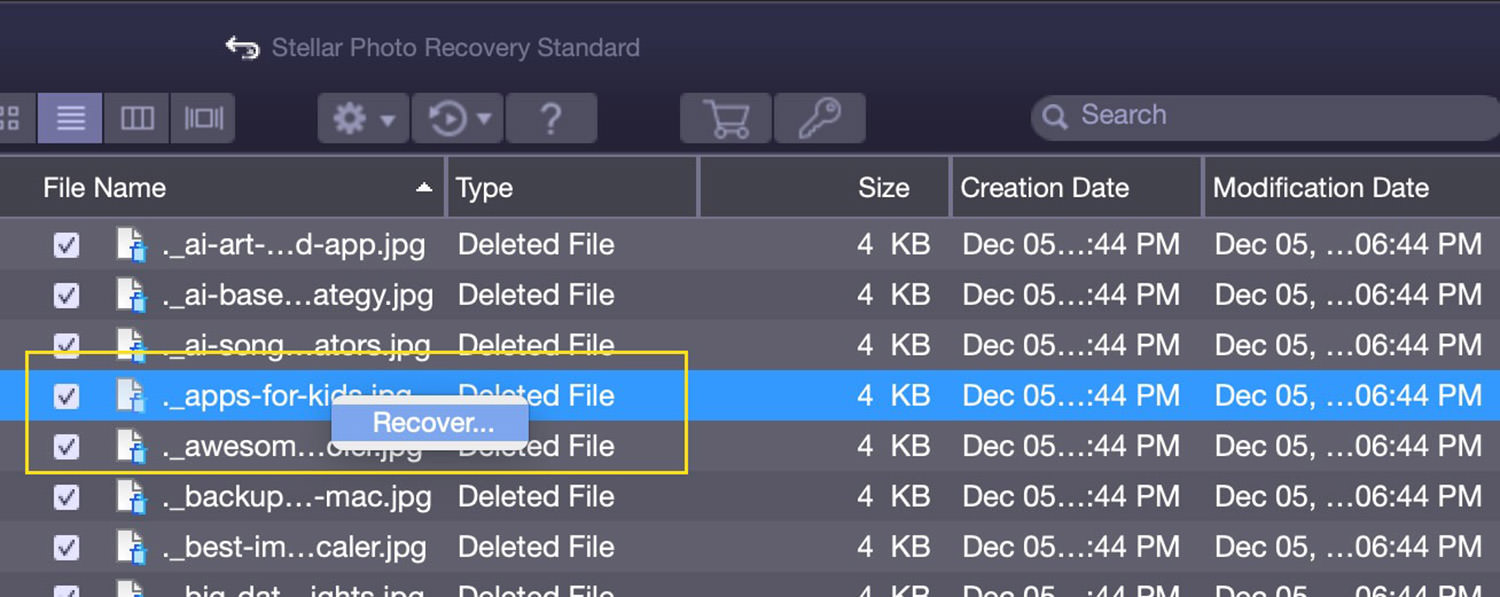Switch to cover flow view icon
The image size is (1500, 597).
[x=203, y=118]
